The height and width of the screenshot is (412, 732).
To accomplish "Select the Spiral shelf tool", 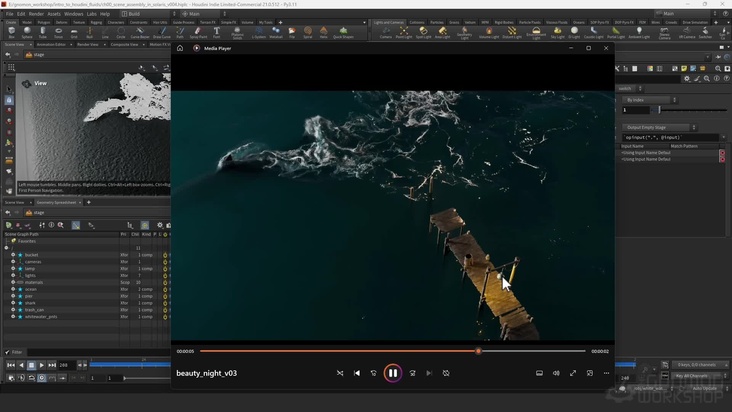I will pyautogui.click(x=308, y=32).
